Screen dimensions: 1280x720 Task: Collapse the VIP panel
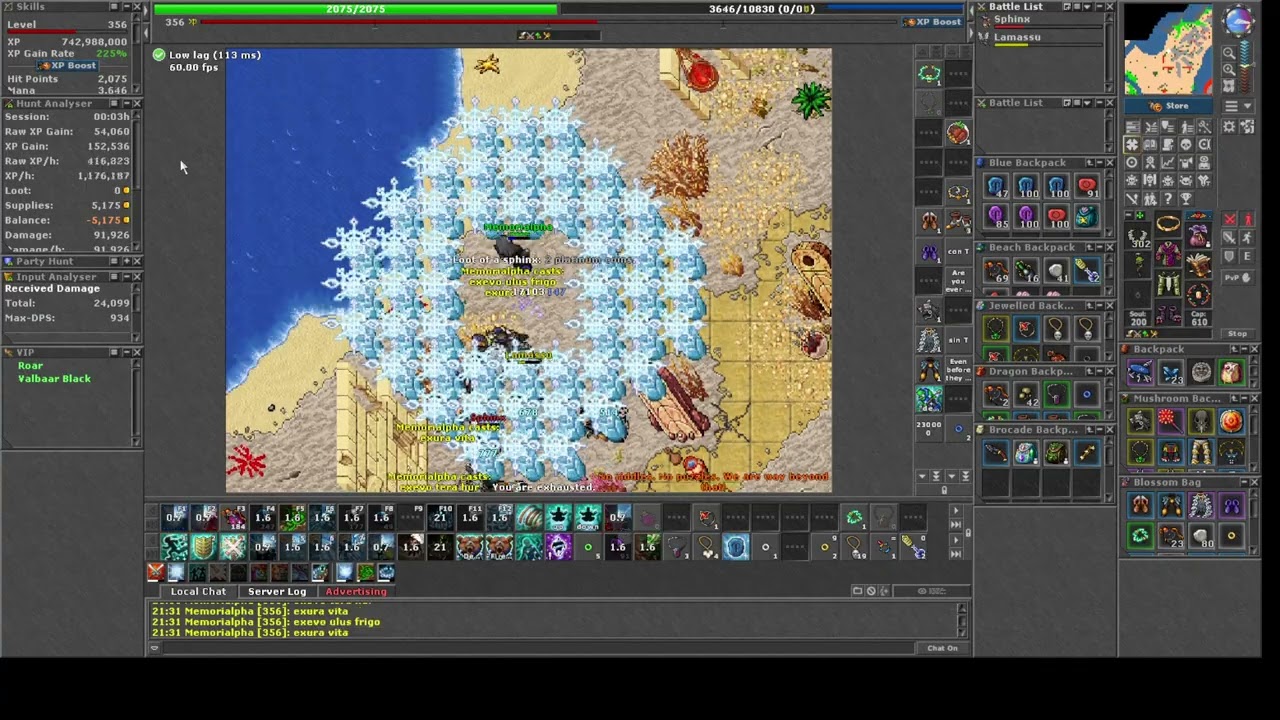[x=127, y=352]
